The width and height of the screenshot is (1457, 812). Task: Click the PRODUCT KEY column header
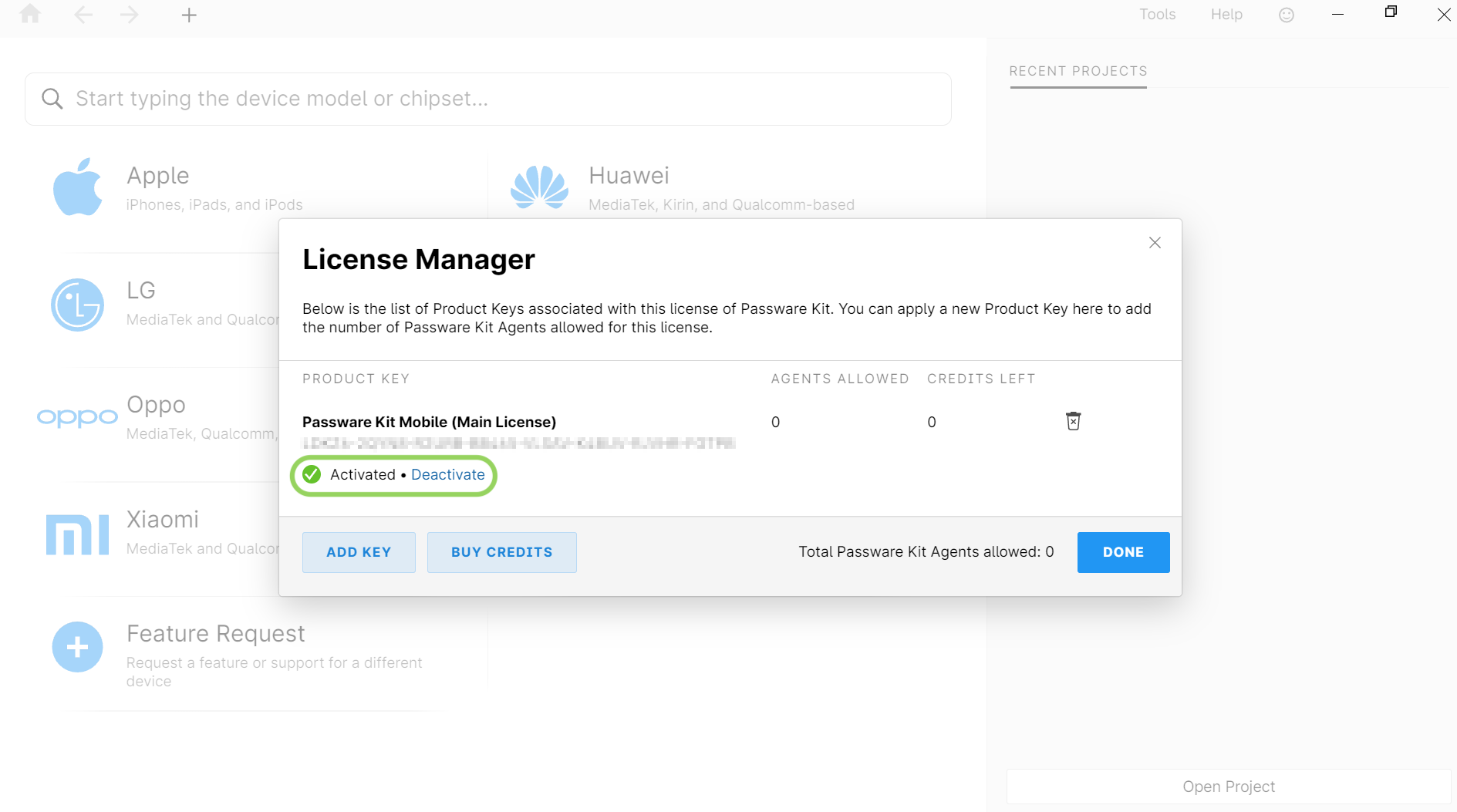click(x=356, y=379)
